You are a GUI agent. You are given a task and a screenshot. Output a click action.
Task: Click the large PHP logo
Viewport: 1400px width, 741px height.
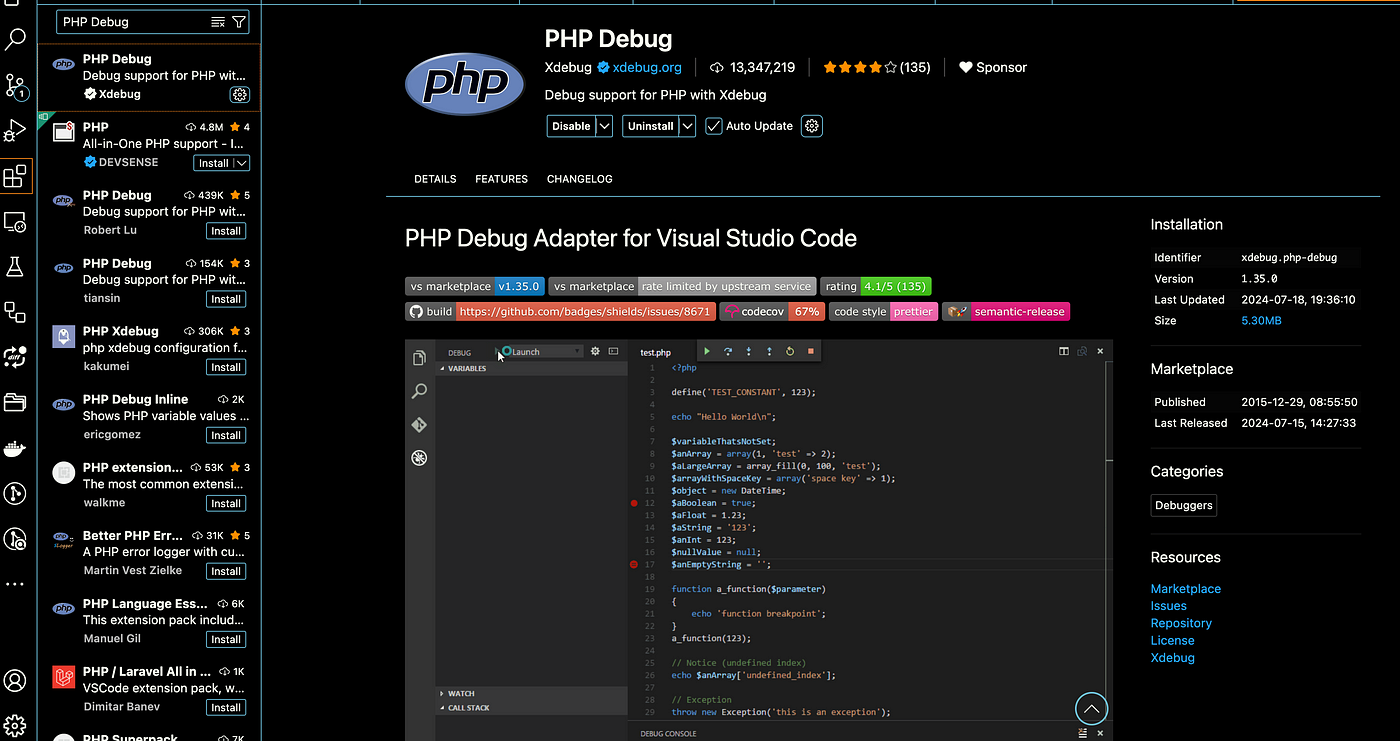[465, 83]
